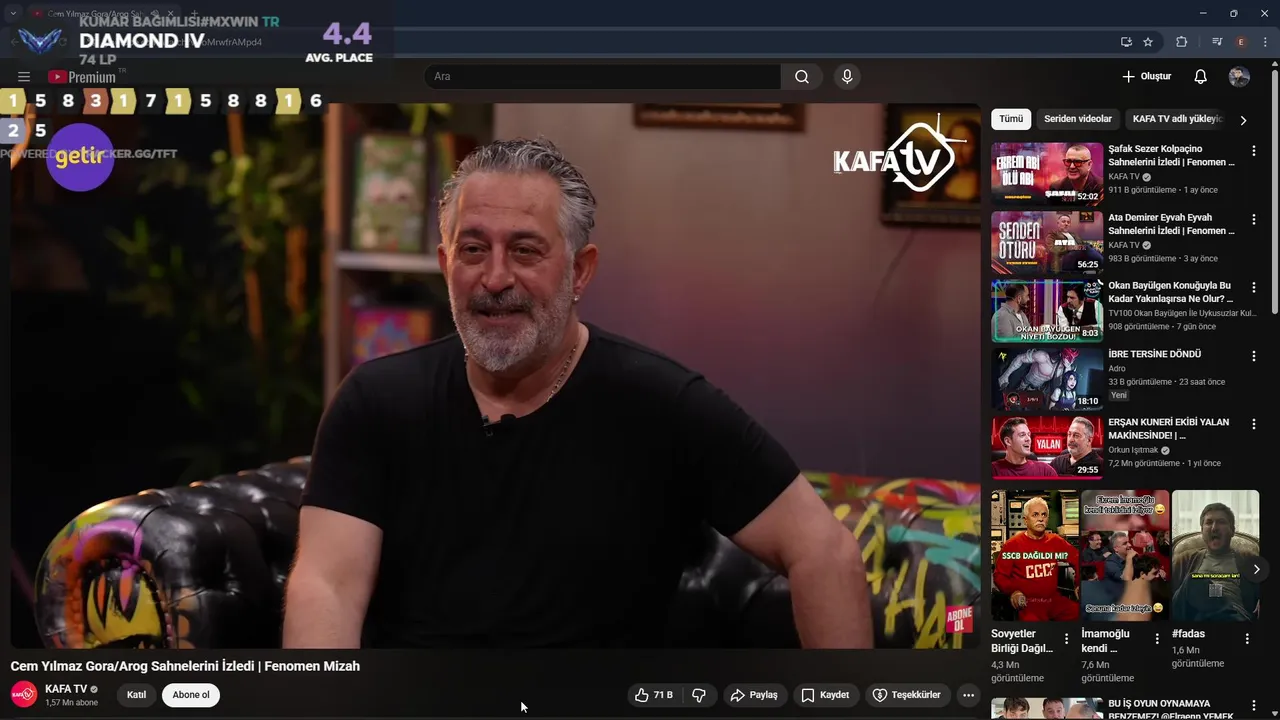Viewport: 1280px width, 720px height.
Task: Open Ata Demirer Eyvah Eyvah thumbnail
Action: coord(1047,241)
